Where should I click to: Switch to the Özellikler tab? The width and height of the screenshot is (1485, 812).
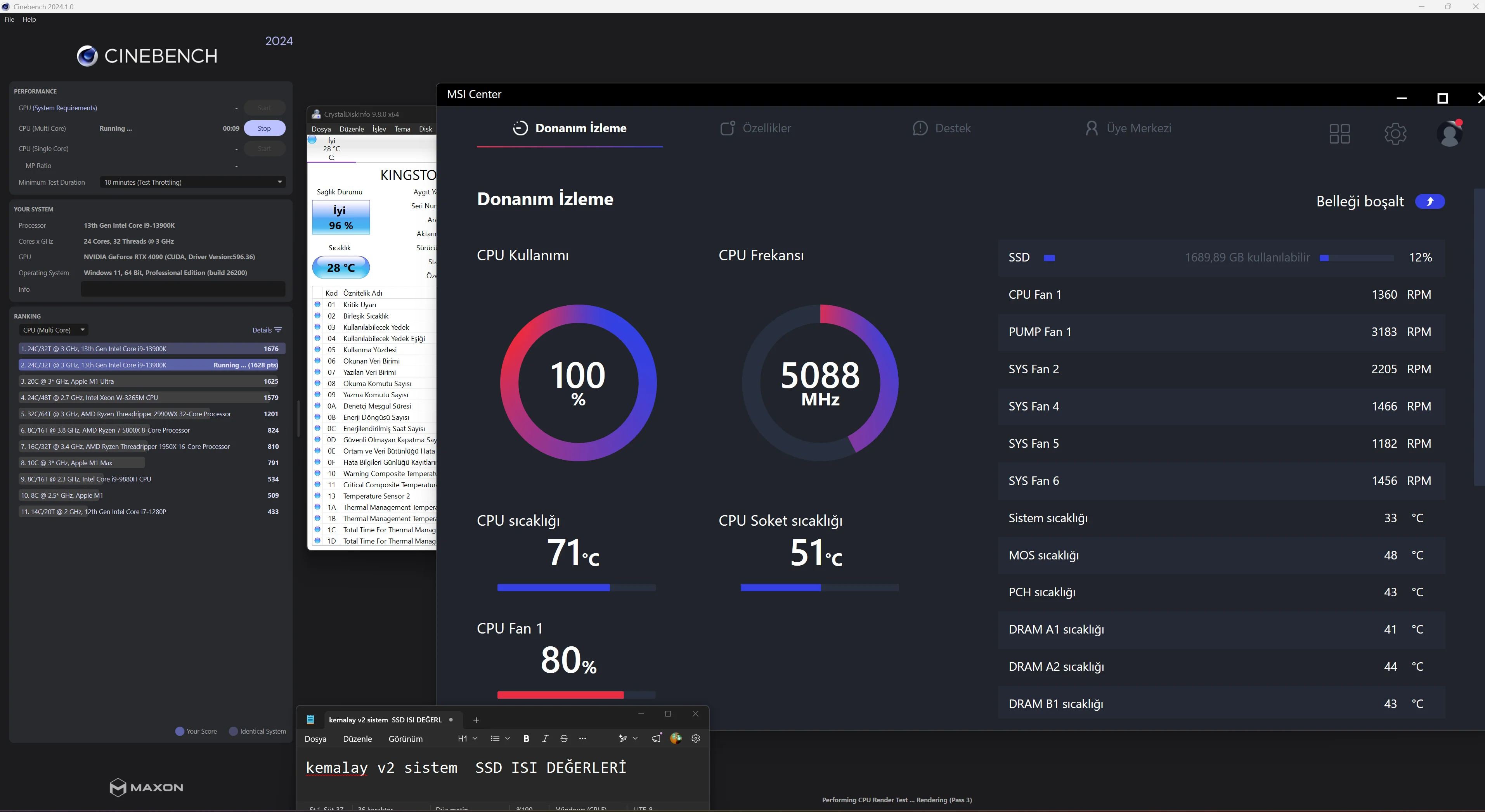click(x=755, y=128)
